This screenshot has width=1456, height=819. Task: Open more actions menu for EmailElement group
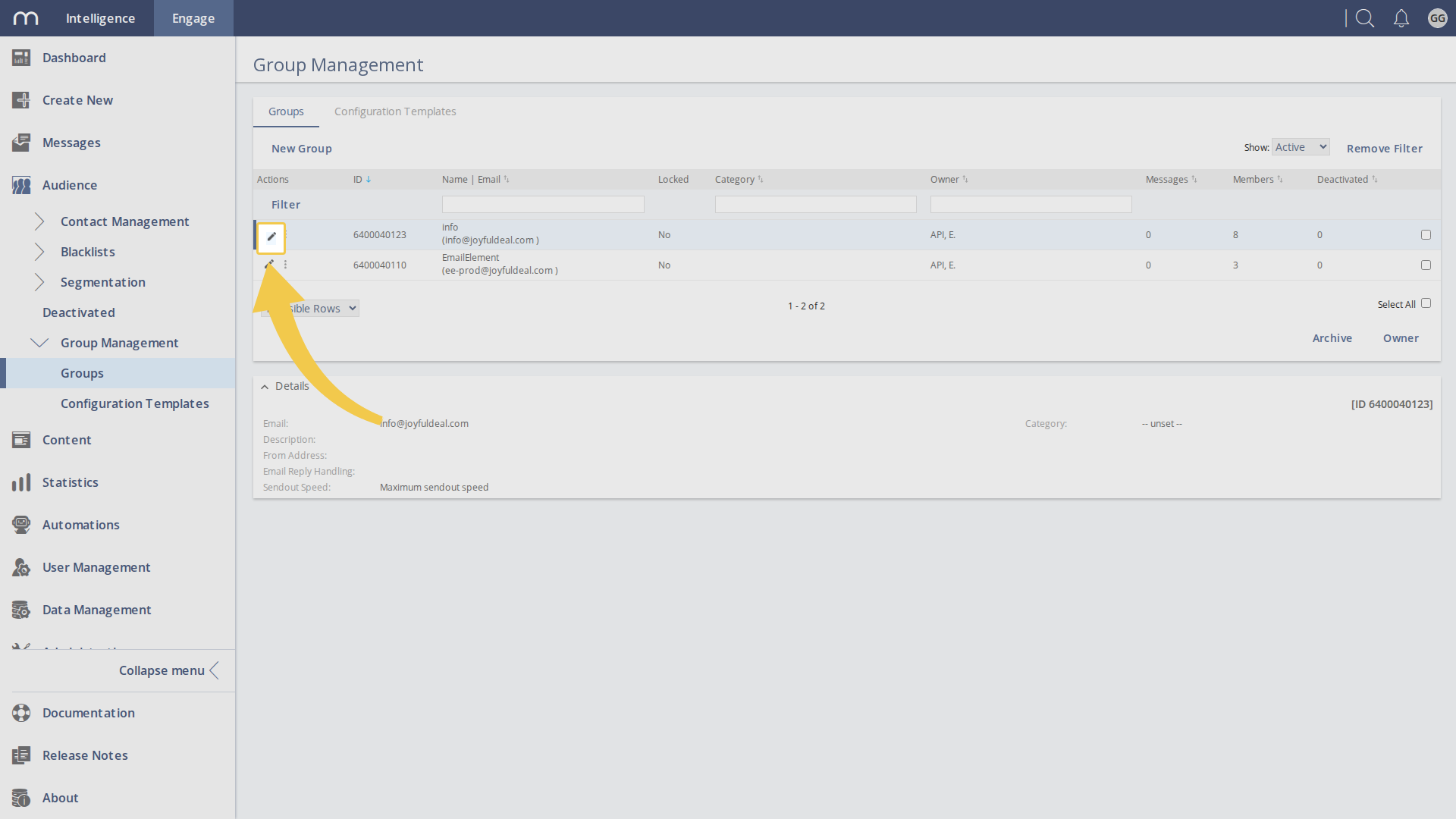(x=285, y=265)
